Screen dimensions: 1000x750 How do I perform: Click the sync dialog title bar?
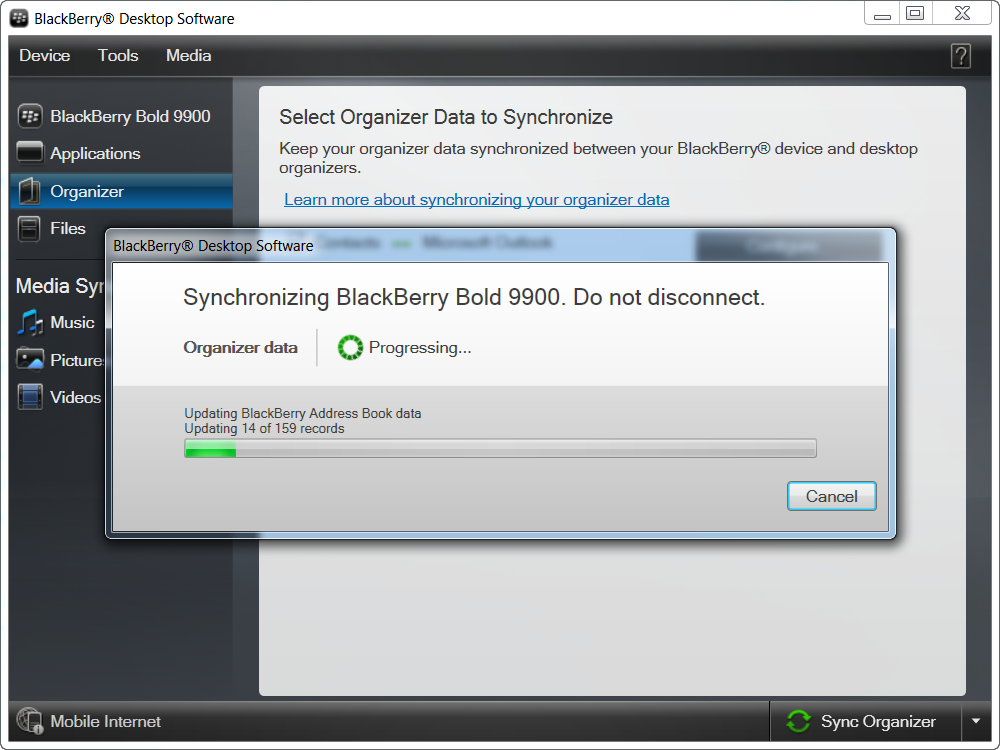500,246
